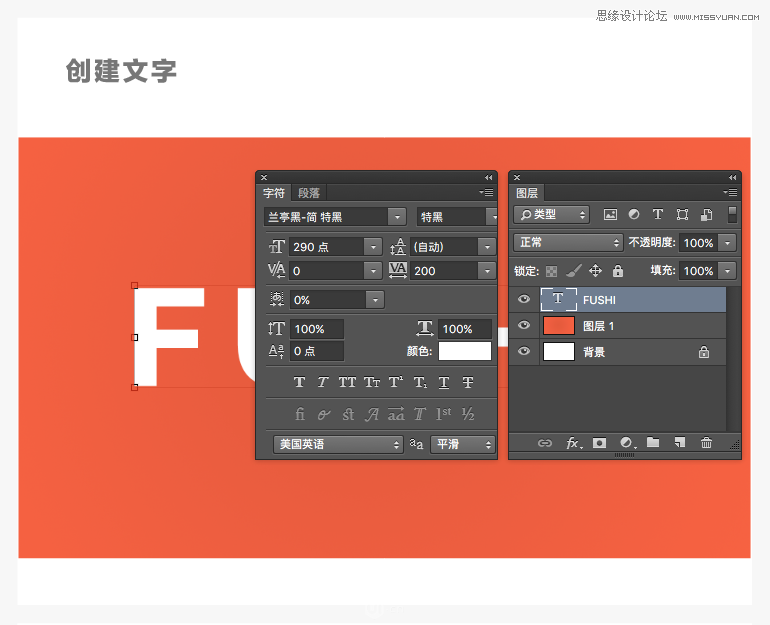The height and width of the screenshot is (625, 770).
Task: Click the vertical scale 100% field
Action: point(317,328)
